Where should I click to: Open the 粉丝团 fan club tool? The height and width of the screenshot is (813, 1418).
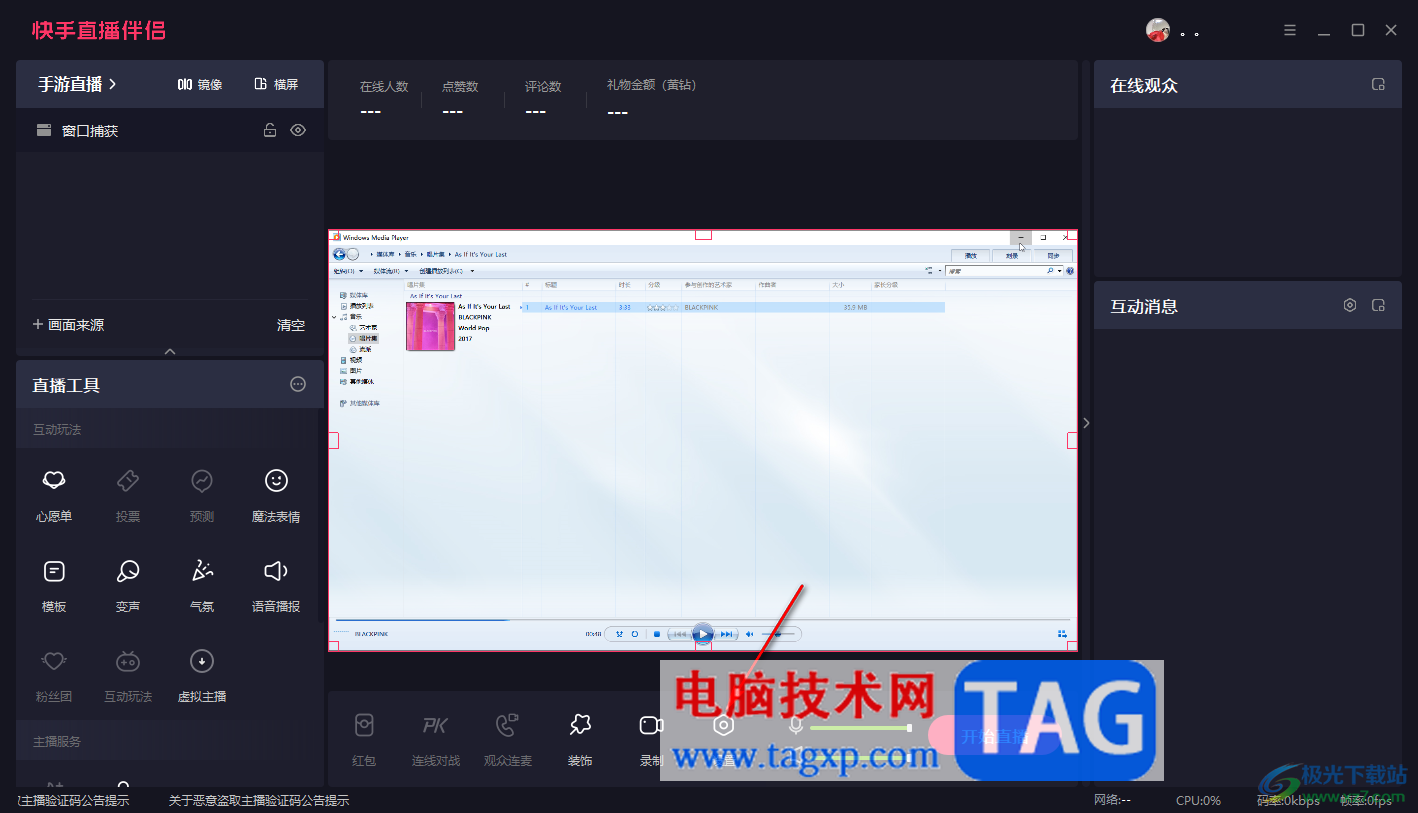[54, 675]
